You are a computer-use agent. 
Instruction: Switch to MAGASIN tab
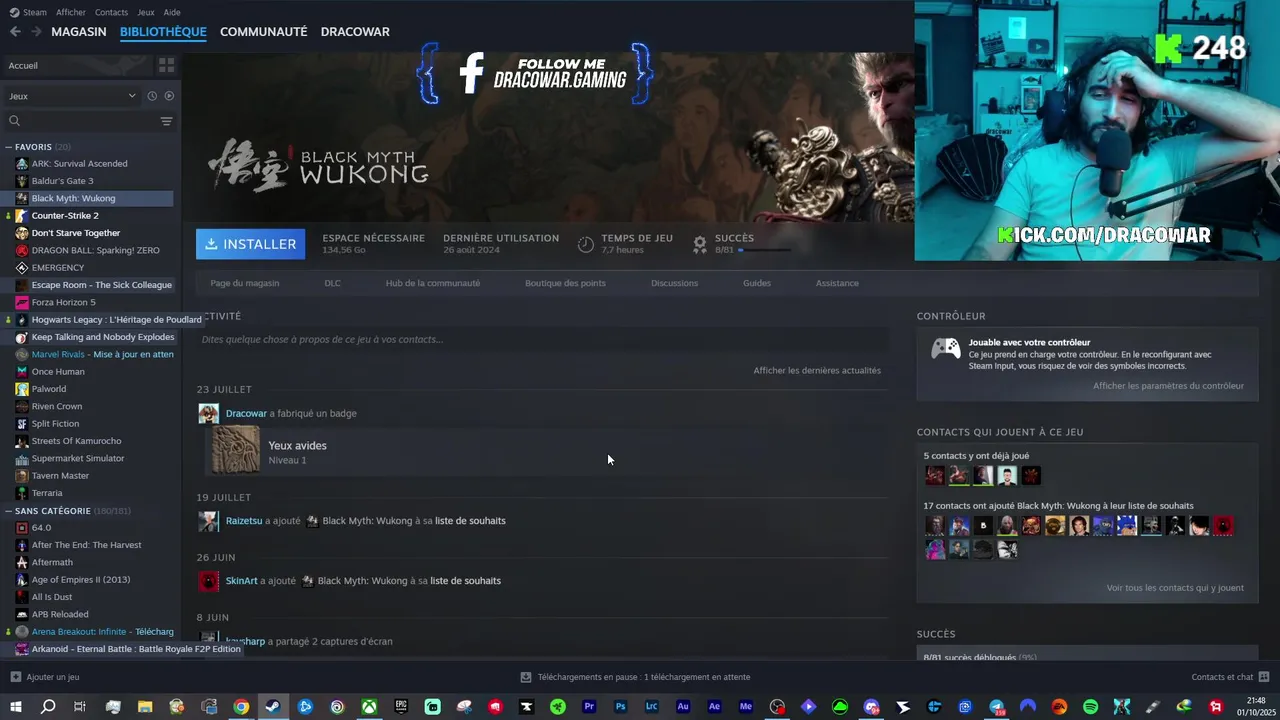pyautogui.click(x=79, y=31)
